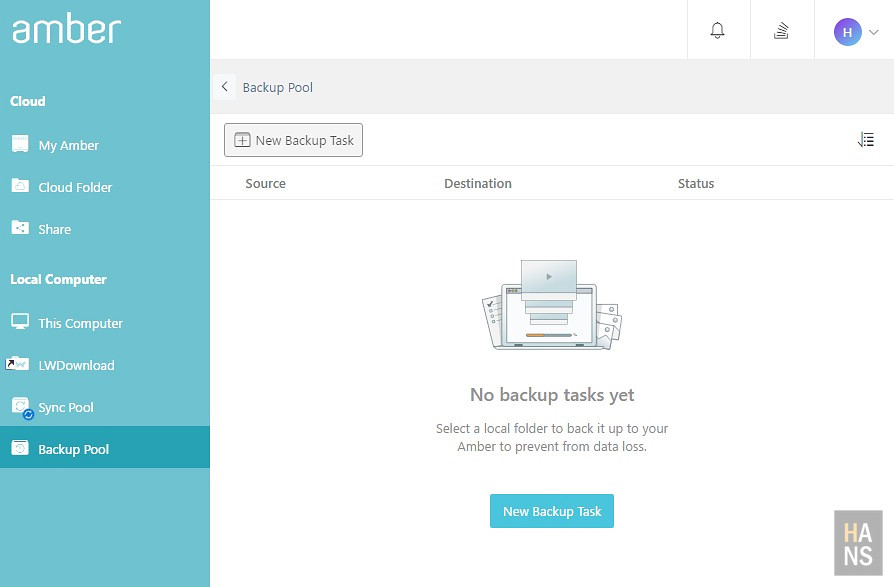Screen dimensions: 894x587
Task: Open the notifications bell icon
Action: click(717, 30)
